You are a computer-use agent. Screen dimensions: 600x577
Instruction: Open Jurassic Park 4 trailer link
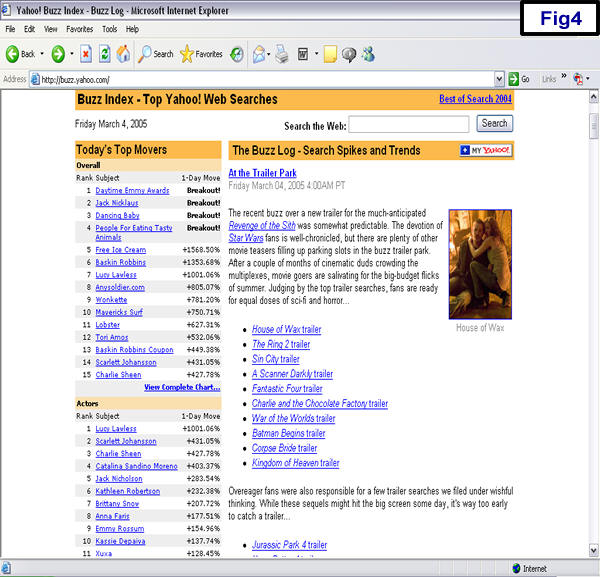pyautogui.click(x=290, y=544)
